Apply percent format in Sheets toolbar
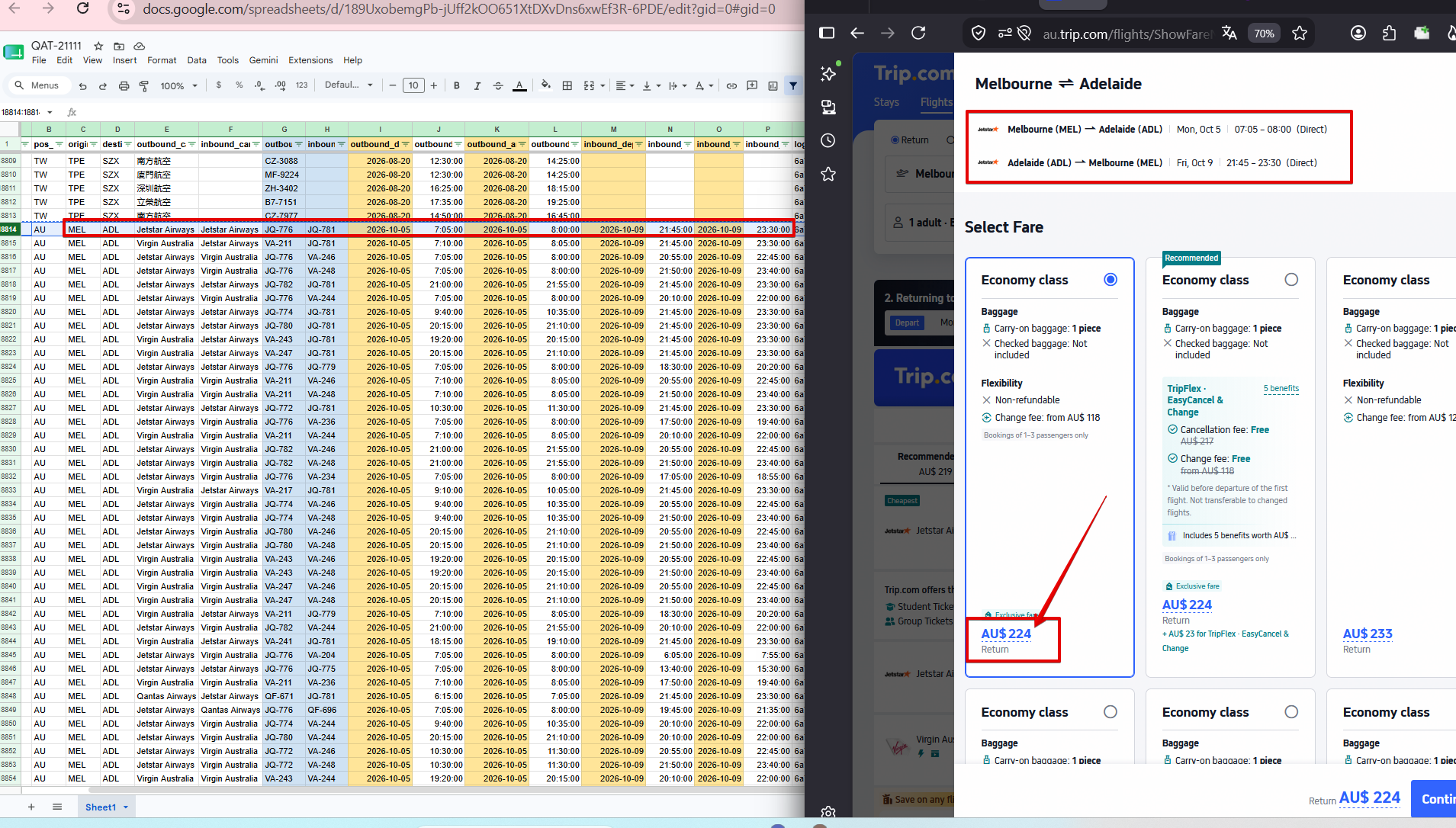Viewport: 1456px width, 828px height. click(239, 85)
